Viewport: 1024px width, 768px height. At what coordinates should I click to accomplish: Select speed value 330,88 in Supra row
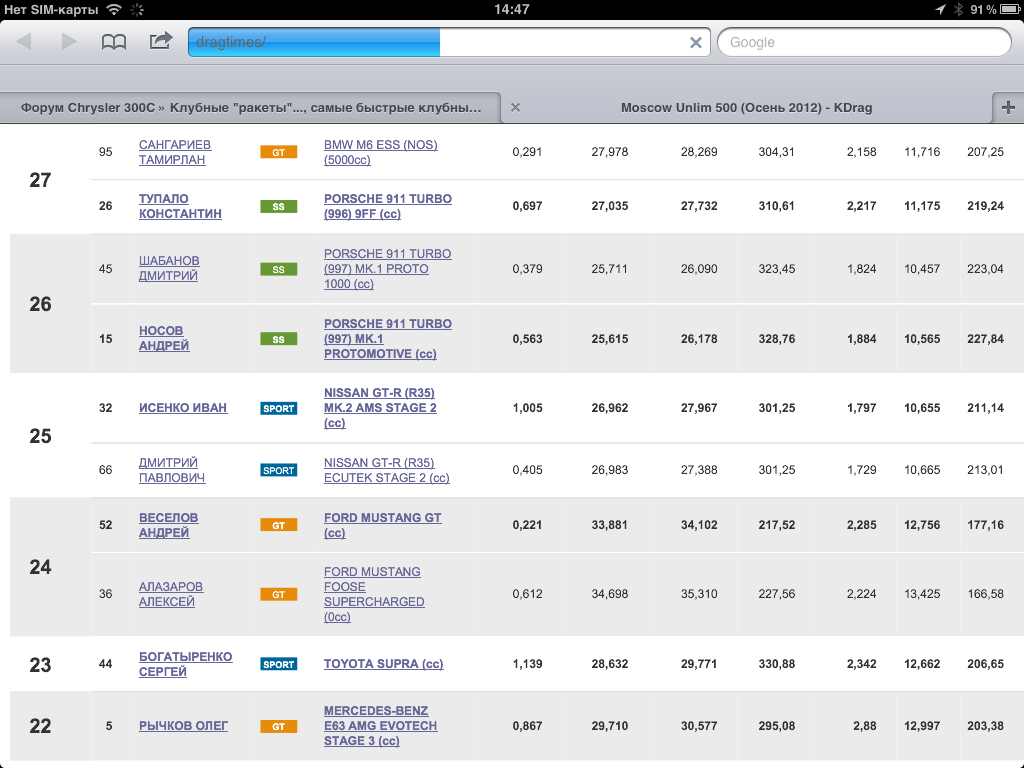pos(776,664)
